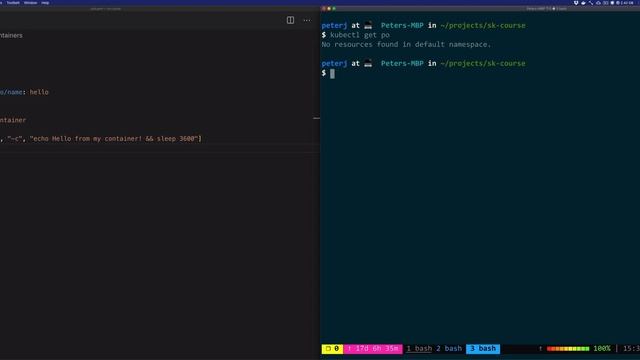The height and width of the screenshot is (360, 640).
Task: Open the Window menu in the menu bar
Action: (30, 2)
